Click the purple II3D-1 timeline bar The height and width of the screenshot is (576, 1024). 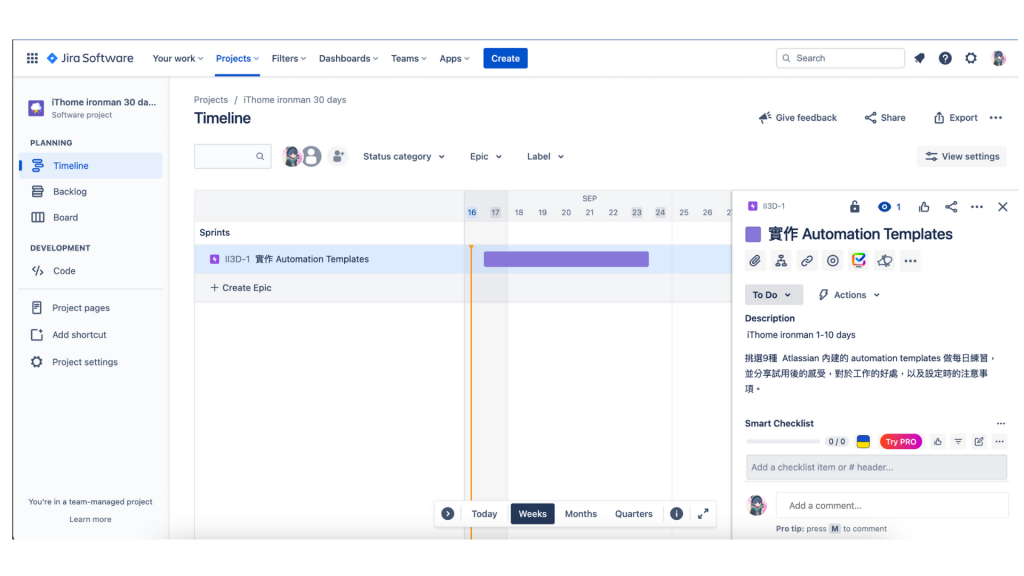[x=566, y=259]
